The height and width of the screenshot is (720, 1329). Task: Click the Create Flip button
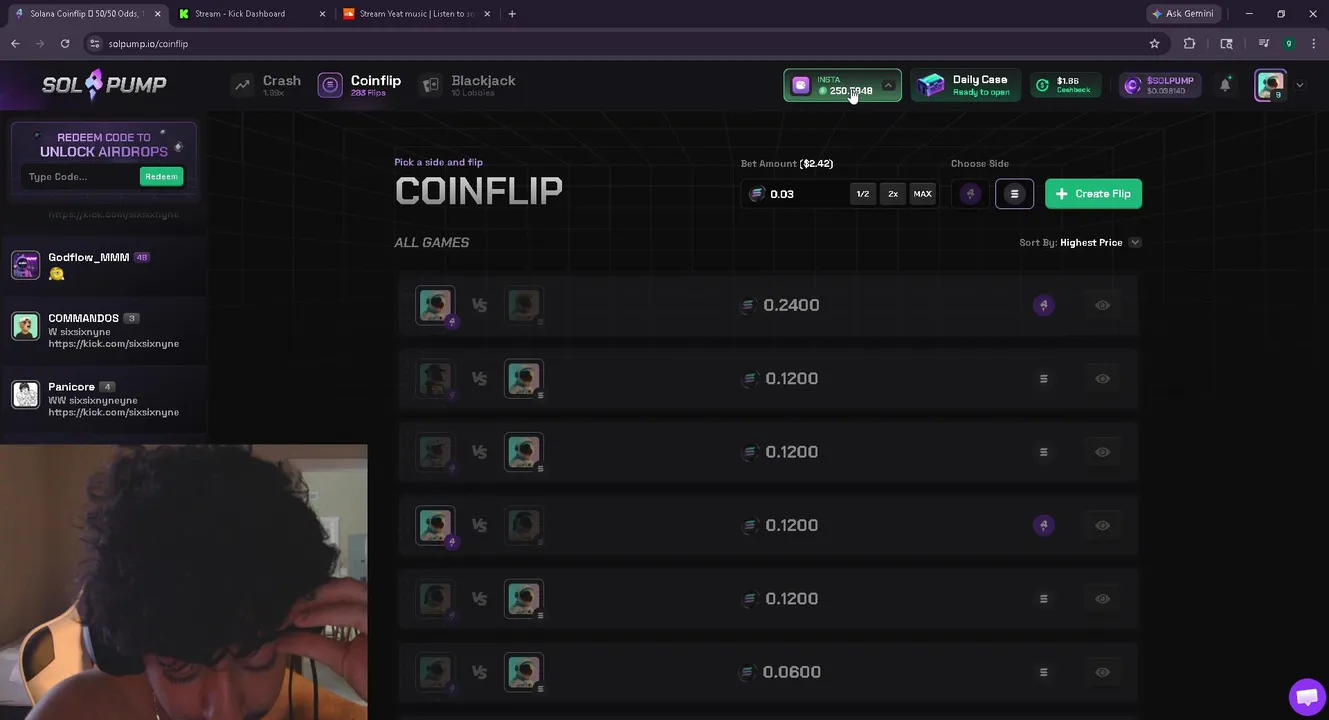1093,194
